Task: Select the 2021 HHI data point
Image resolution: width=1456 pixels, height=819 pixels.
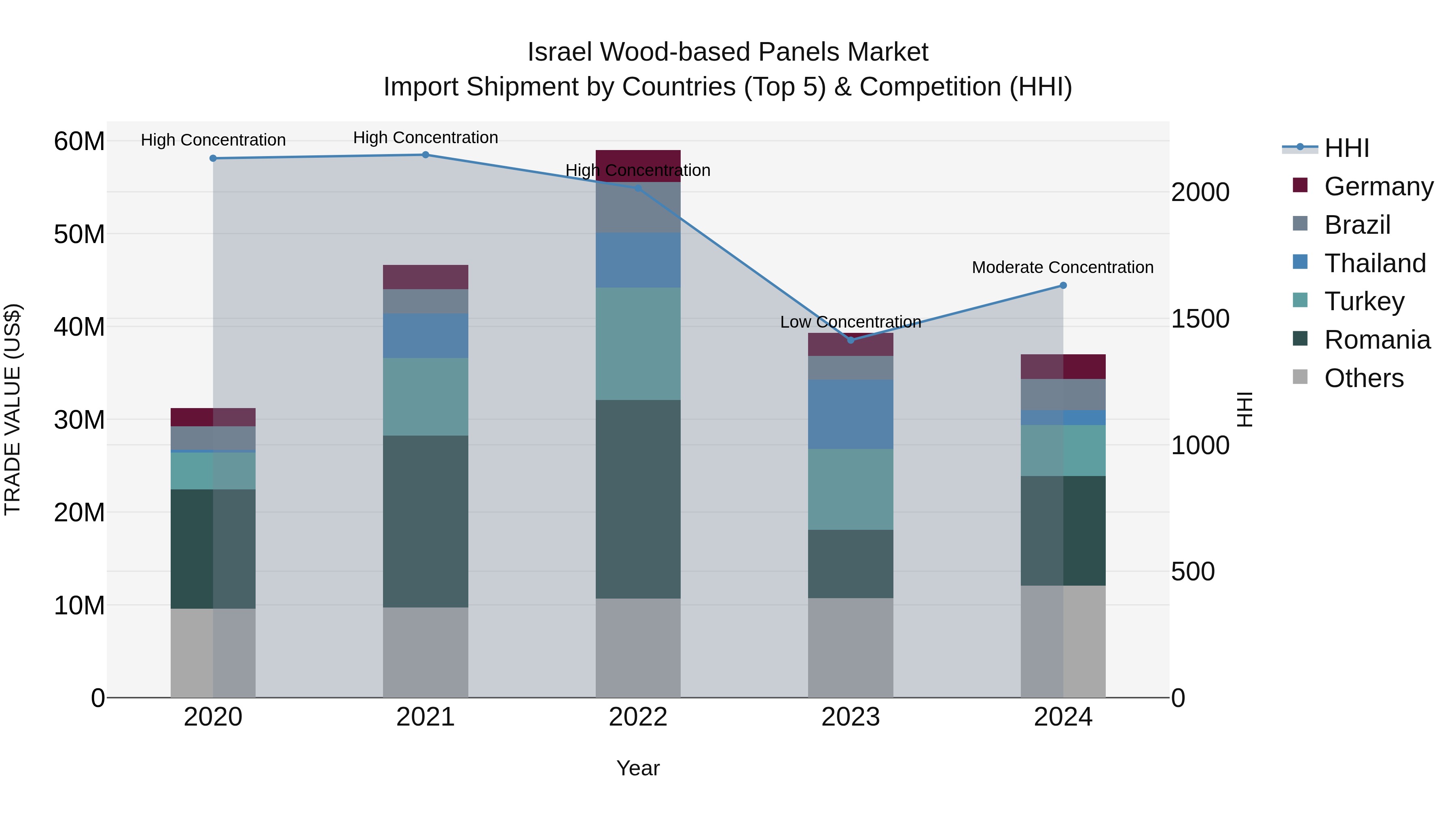Action: (425, 155)
